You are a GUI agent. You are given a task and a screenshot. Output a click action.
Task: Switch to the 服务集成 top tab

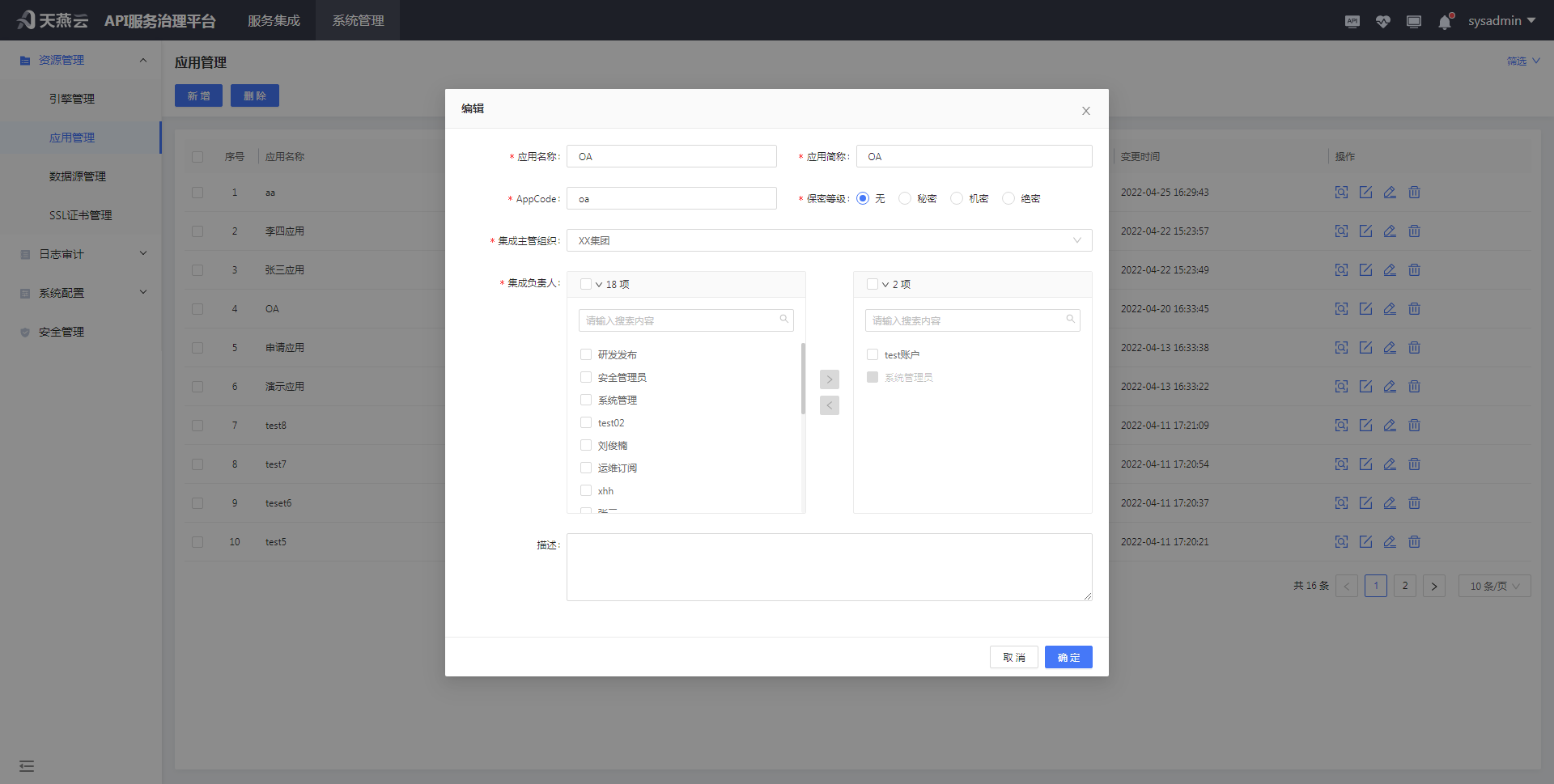click(274, 21)
